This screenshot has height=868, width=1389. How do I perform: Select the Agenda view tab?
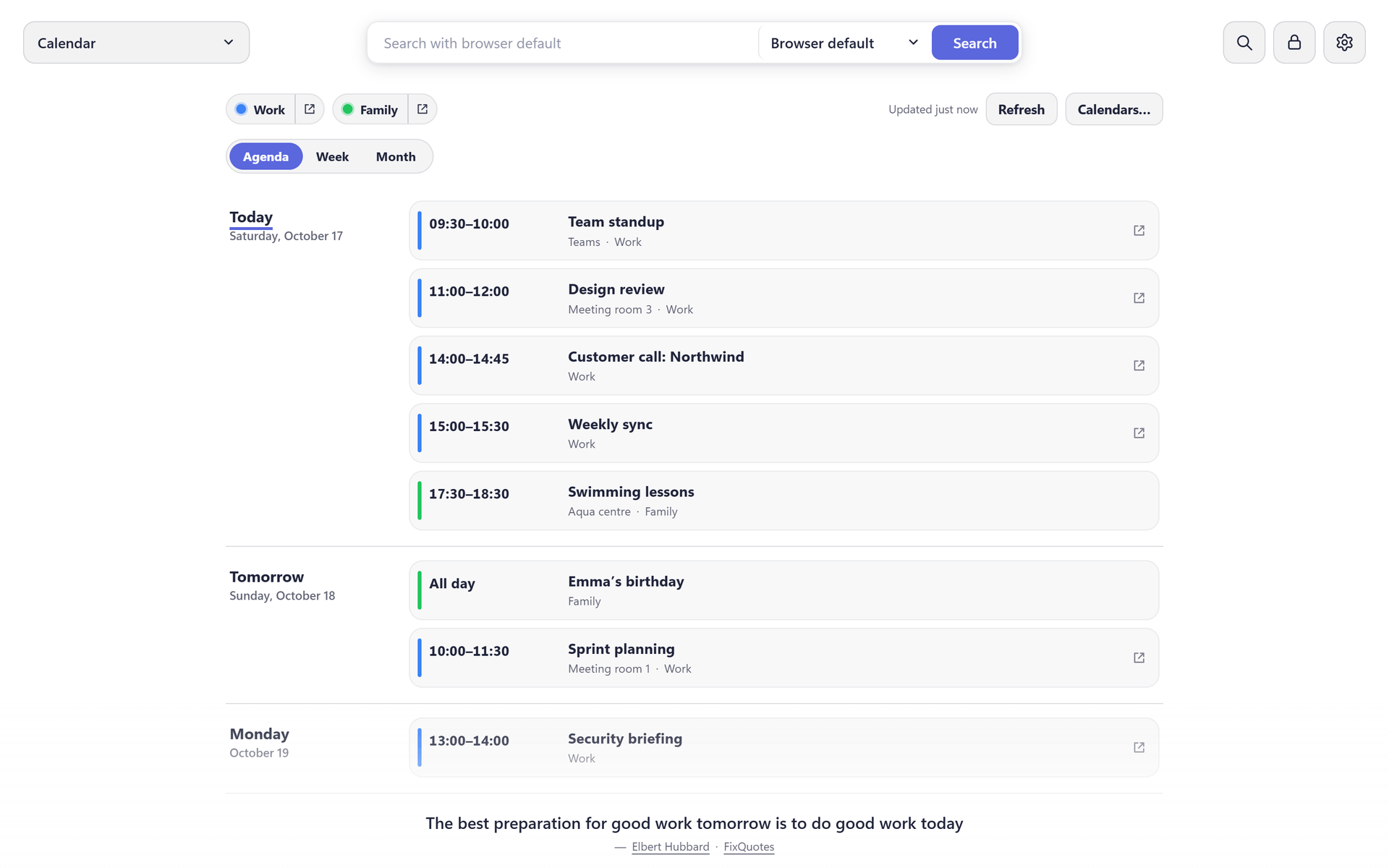(x=266, y=156)
